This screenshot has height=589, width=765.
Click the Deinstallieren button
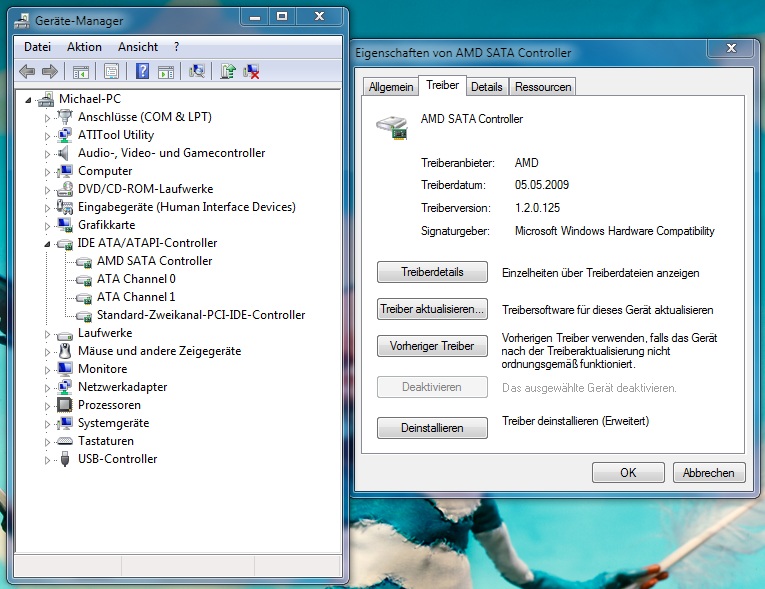(432, 428)
